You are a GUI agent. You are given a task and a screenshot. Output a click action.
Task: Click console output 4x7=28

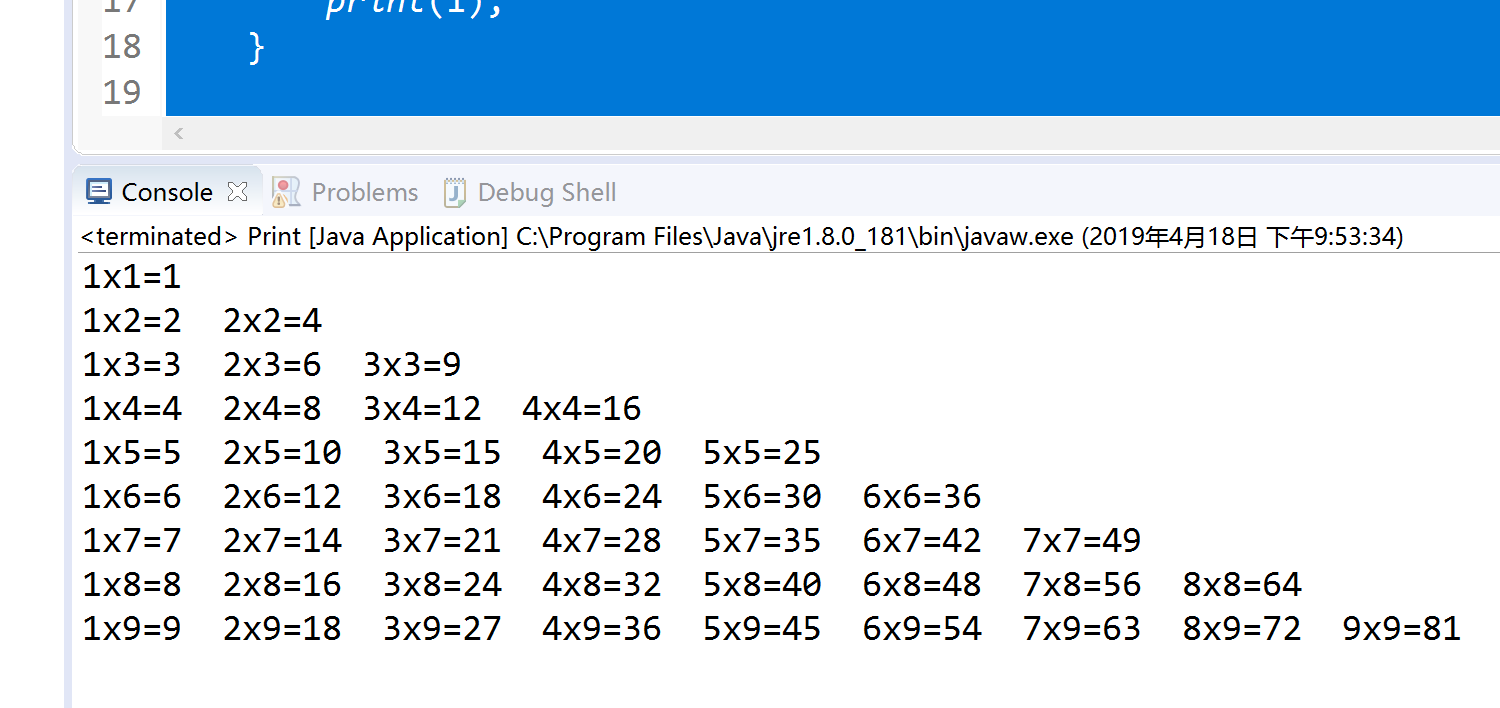click(x=602, y=541)
